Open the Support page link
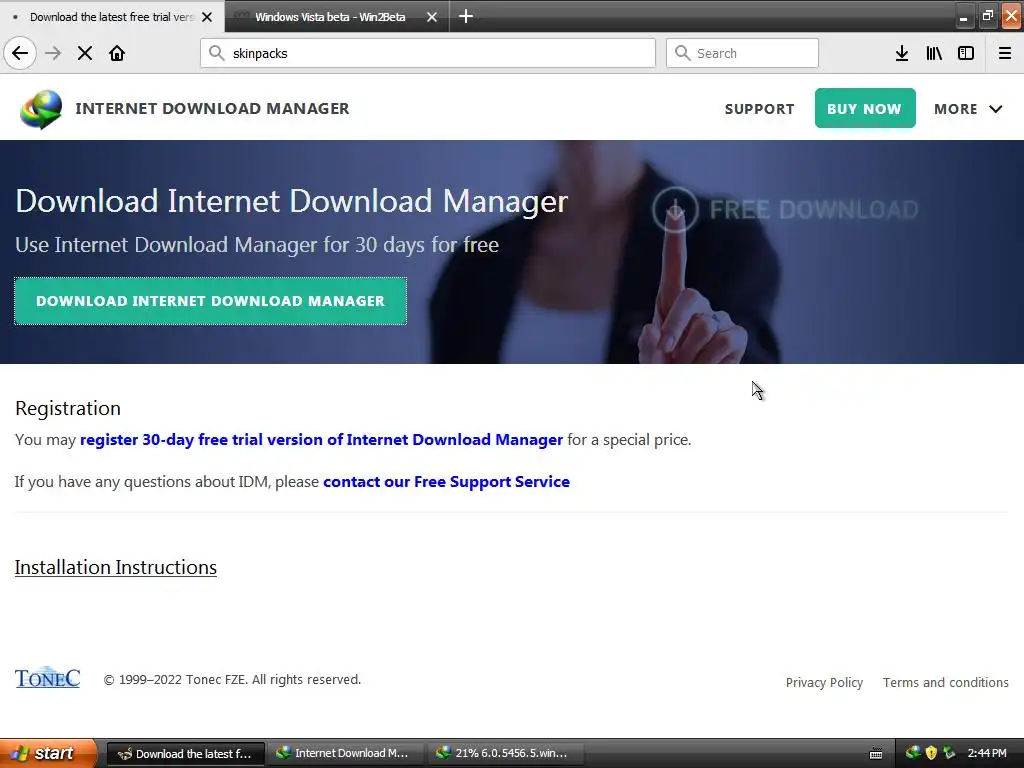This screenshot has width=1024, height=768. [760, 109]
